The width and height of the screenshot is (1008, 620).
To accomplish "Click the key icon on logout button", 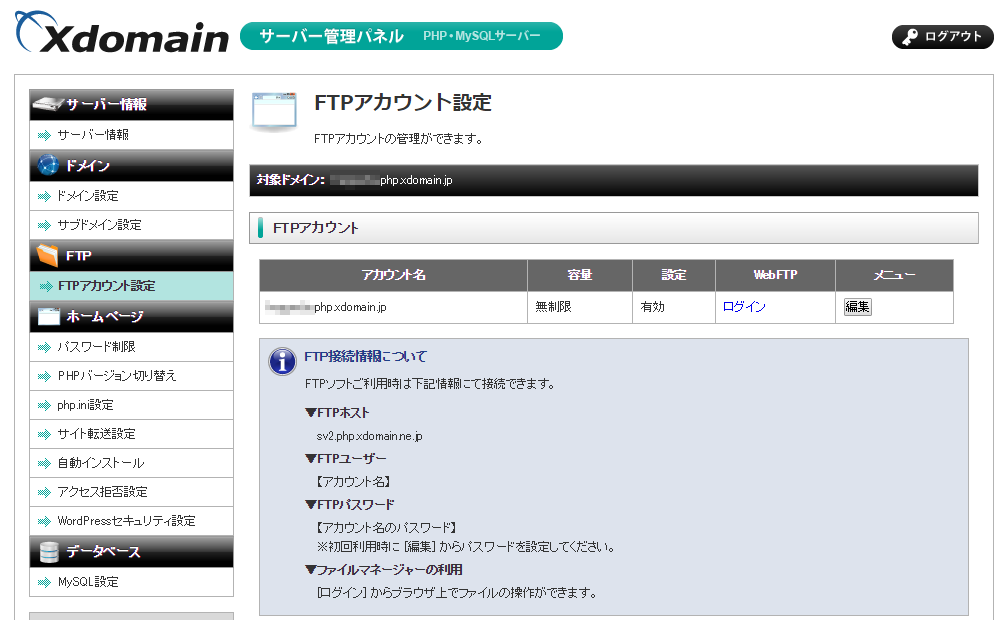I will tap(910, 37).
